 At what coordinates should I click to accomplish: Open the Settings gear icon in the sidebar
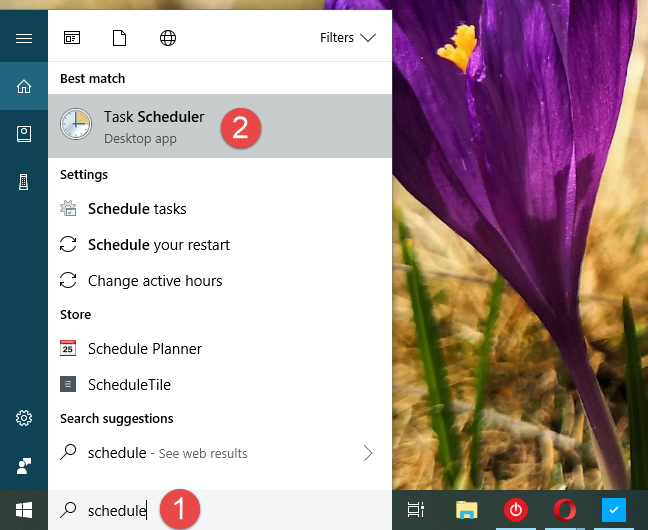24,418
